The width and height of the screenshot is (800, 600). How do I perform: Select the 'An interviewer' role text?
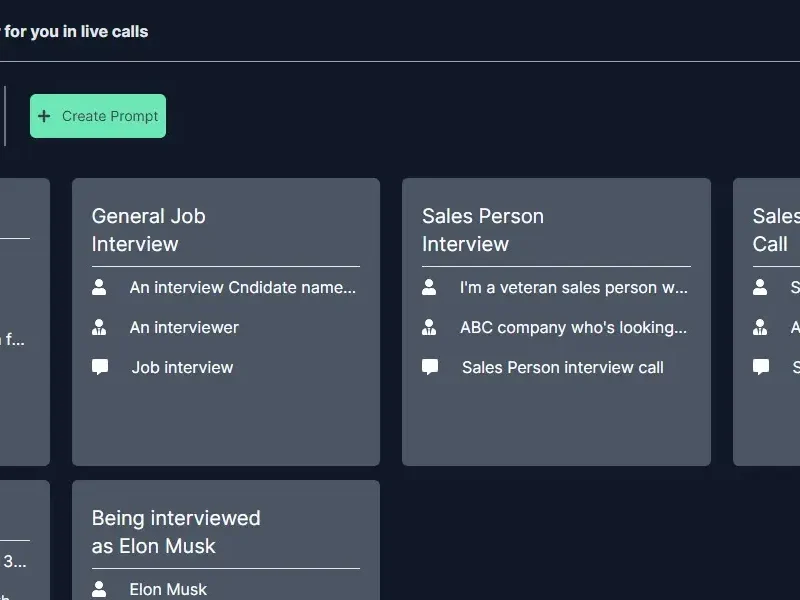(x=184, y=327)
